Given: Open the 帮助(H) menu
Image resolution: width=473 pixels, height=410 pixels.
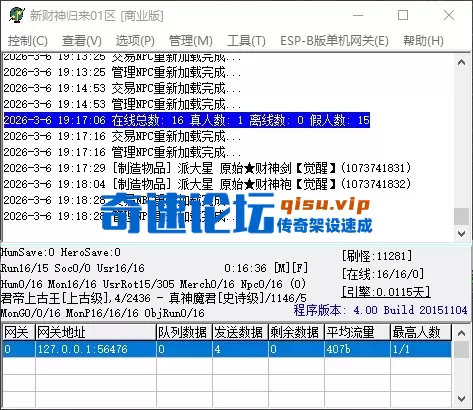Looking at the screenshot, I should tap(423, 41).
